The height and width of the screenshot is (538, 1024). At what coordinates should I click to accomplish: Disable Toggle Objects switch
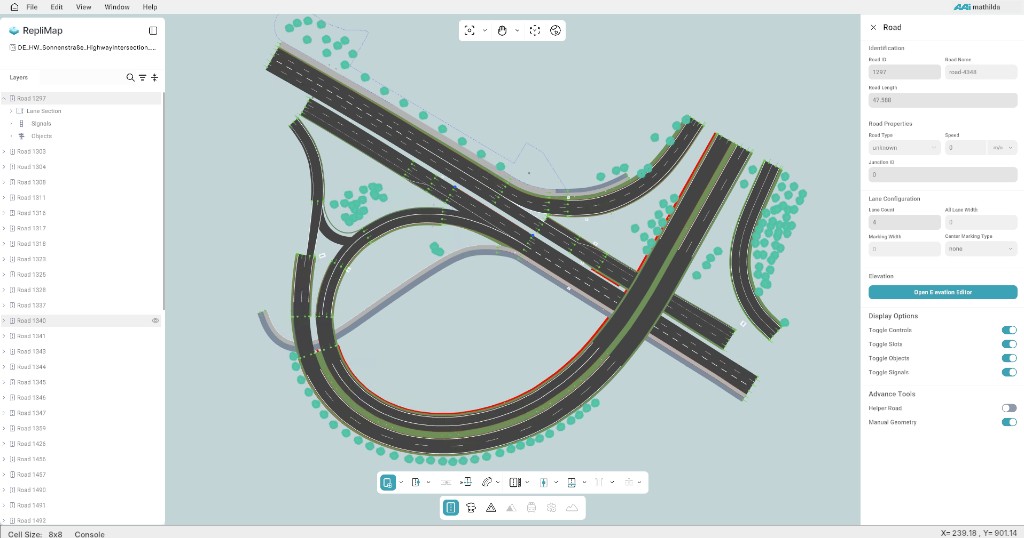click(1009, 358)
